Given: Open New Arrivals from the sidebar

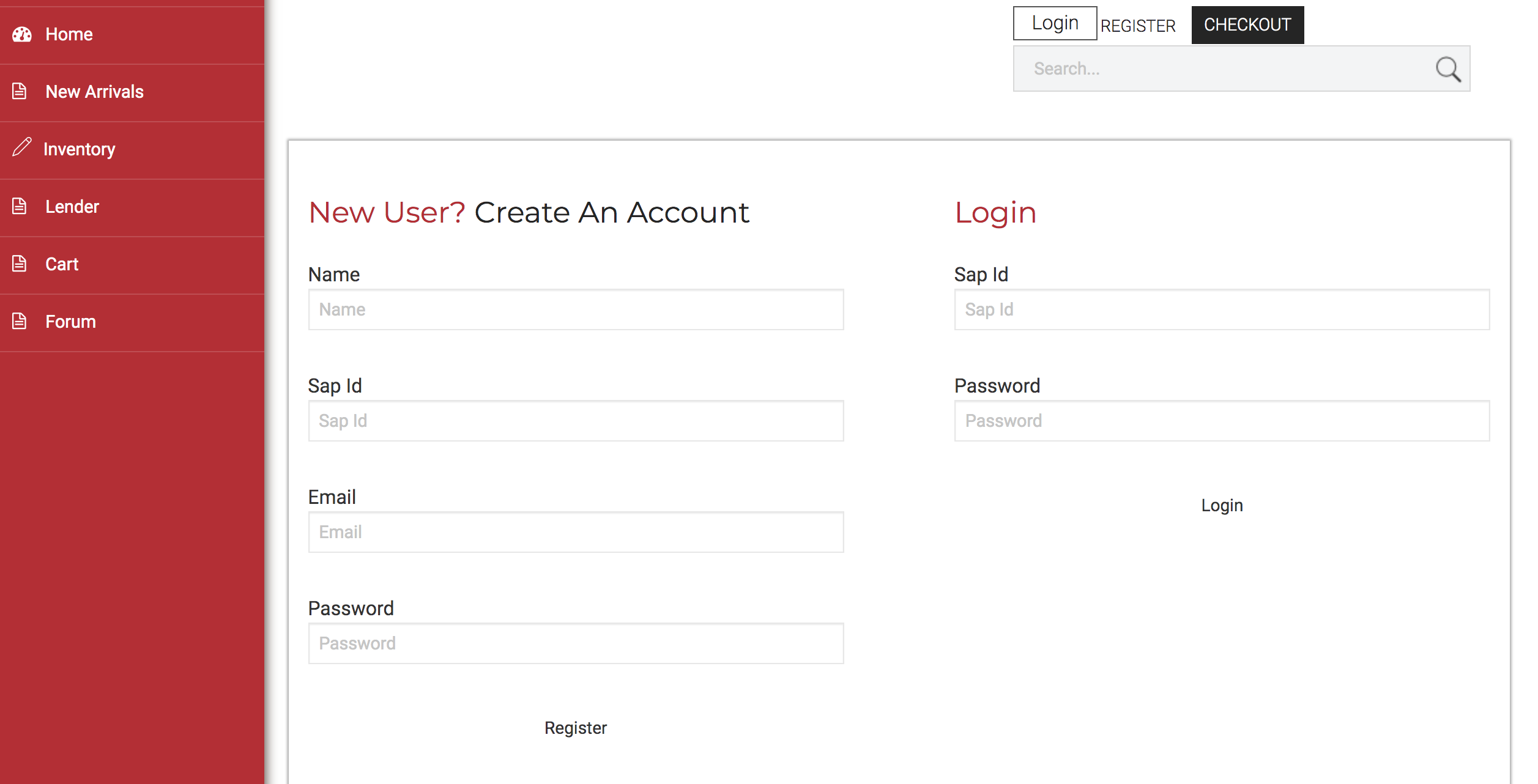Looking at the screenshot, I should (132, 92).
